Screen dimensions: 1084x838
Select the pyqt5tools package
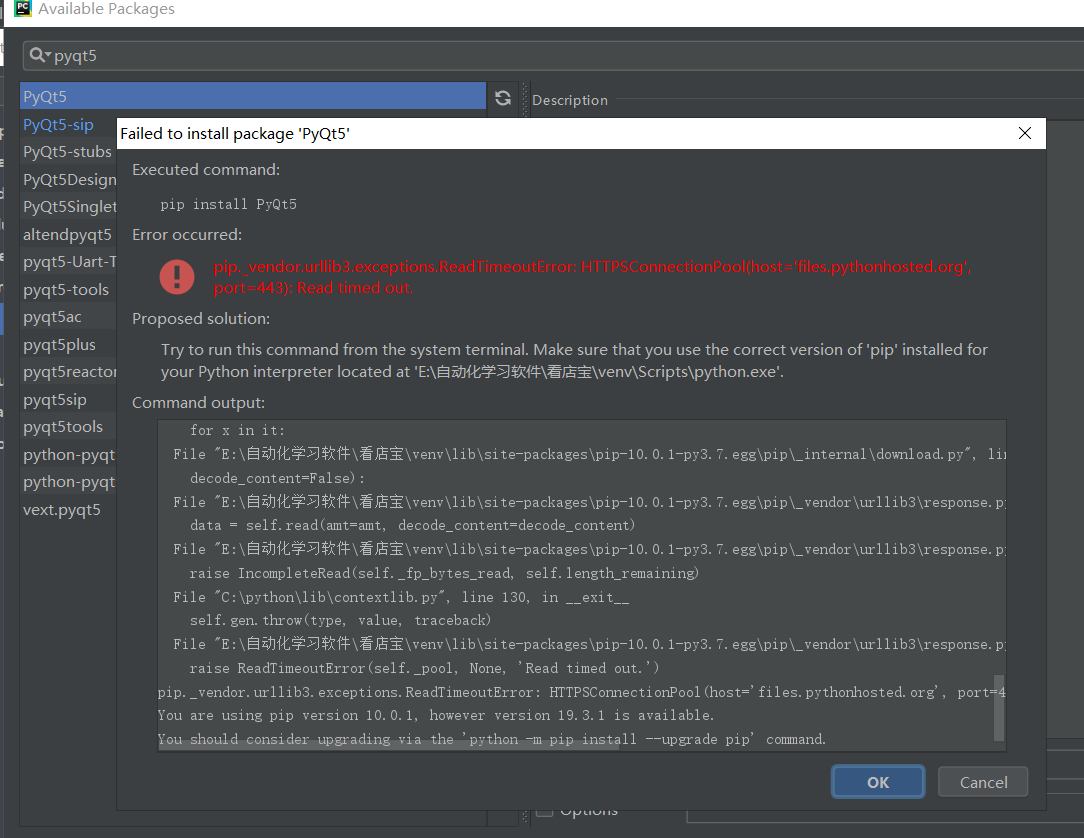(x=63, y=427)
